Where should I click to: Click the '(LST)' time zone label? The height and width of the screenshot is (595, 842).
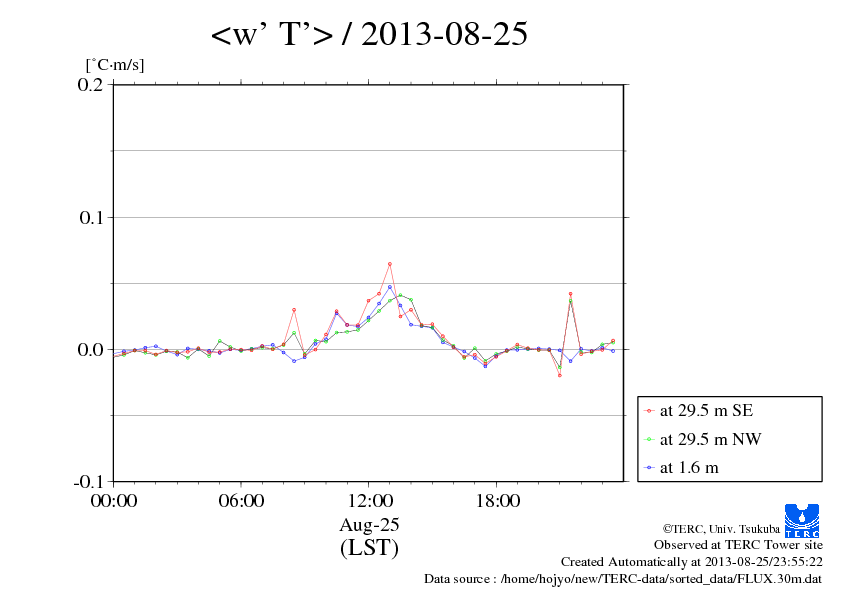(369, 548)
